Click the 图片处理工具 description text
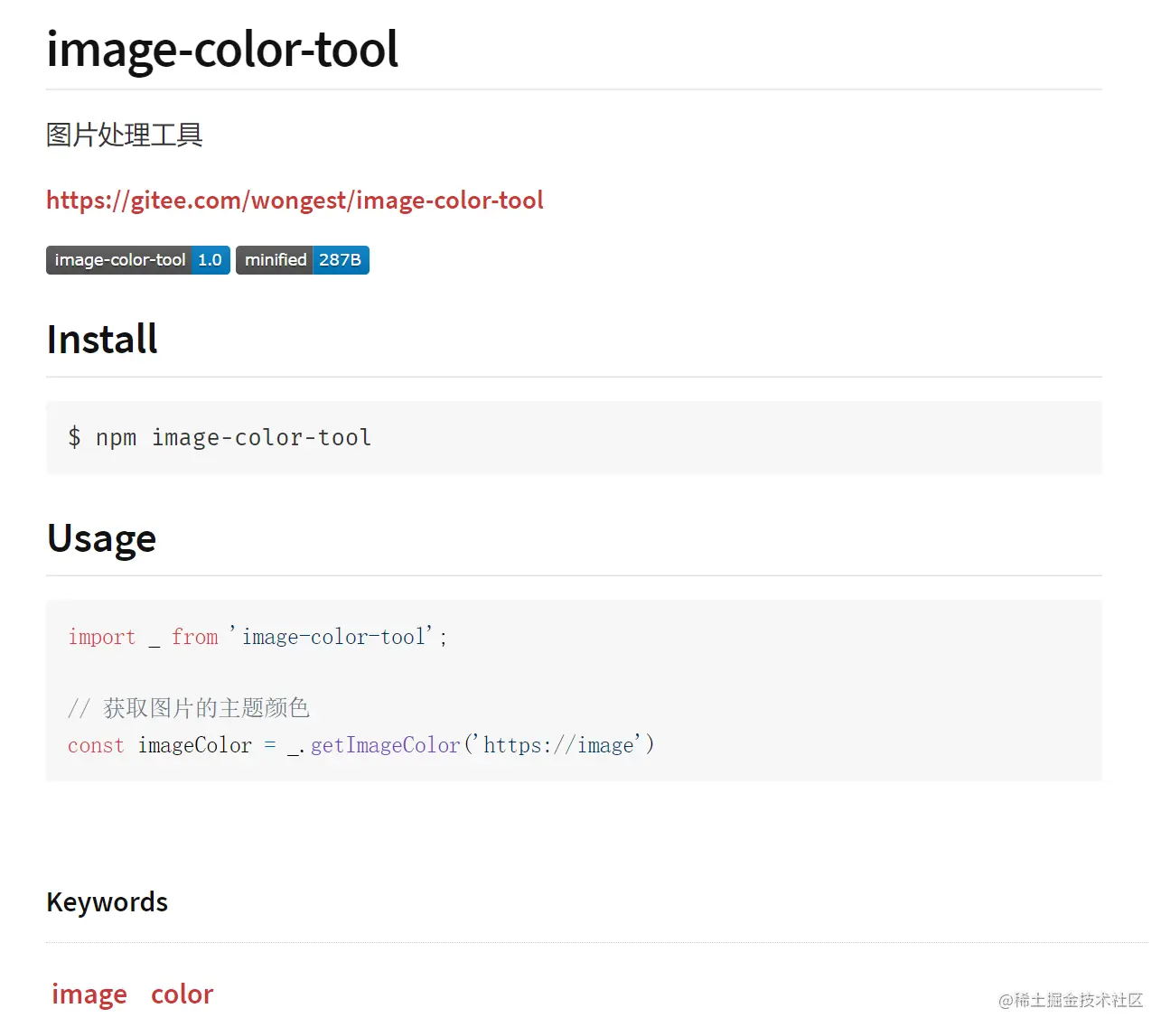Viewport: 1170px width, 1036px height. tap(125, 135)
